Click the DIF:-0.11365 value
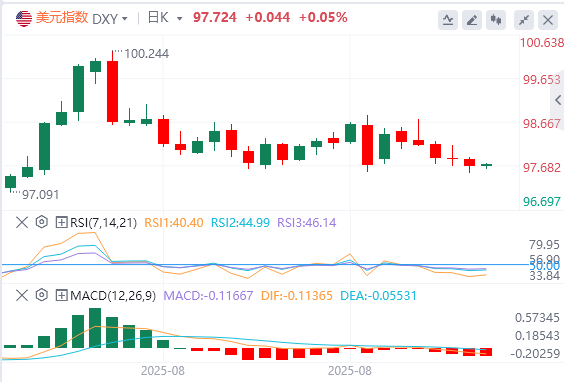The height and width of the screenshot is (382, 564). [x=297, y=296]
